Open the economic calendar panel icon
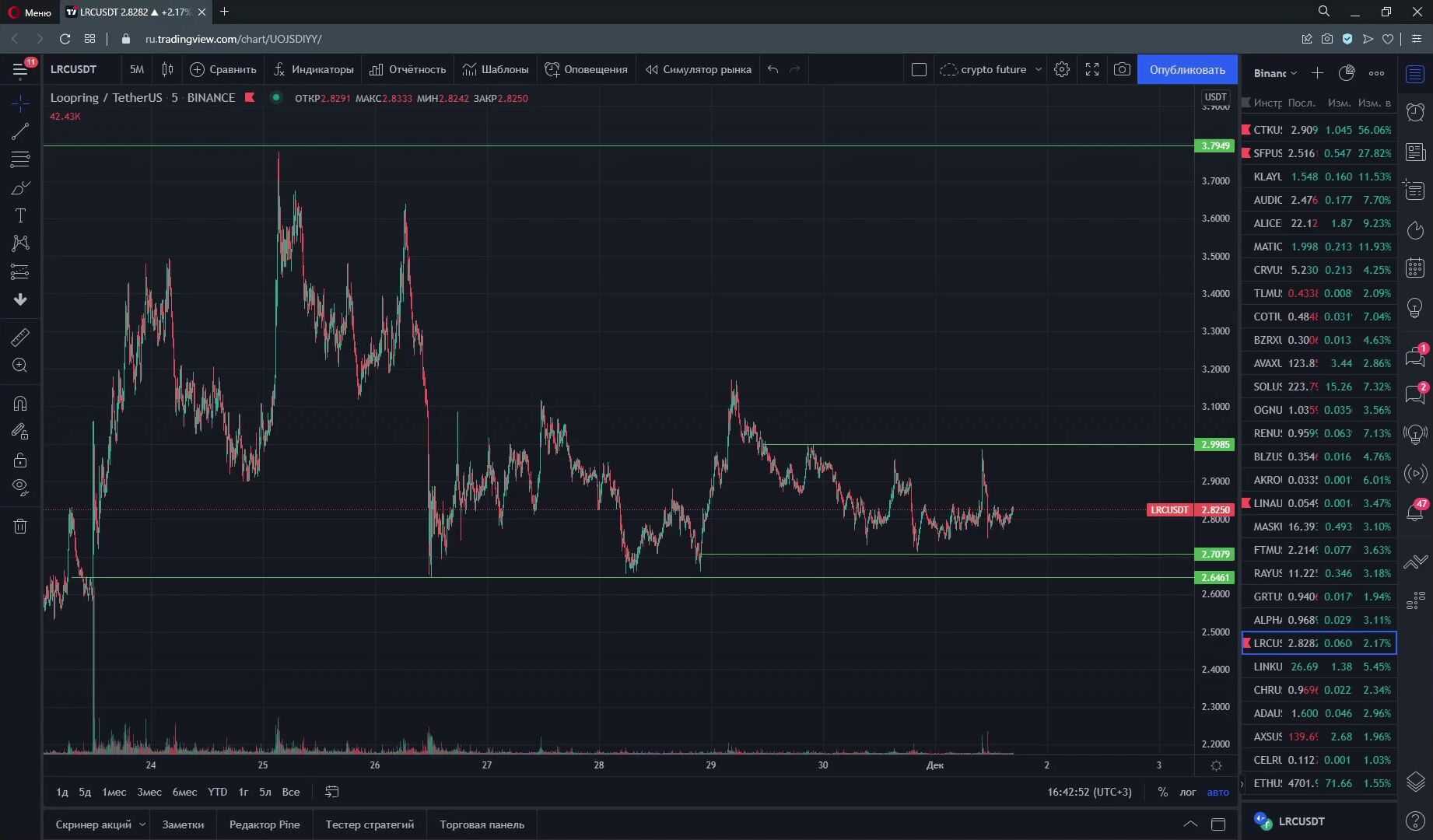Screen dimensions: 1433x840 click(x=1415, y=268)
